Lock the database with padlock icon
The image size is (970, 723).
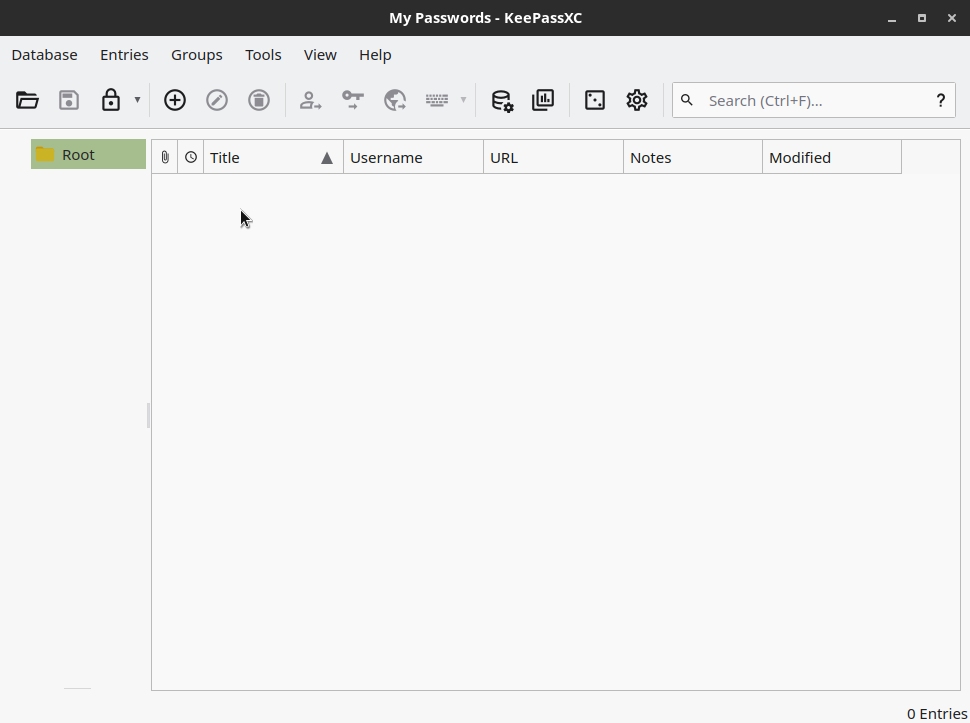click(x=111, y=100)
